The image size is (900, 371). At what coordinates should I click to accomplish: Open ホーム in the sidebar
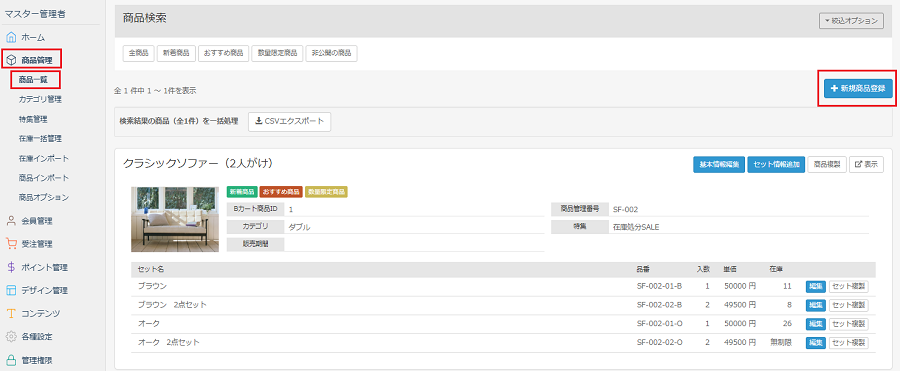point(33,37)
